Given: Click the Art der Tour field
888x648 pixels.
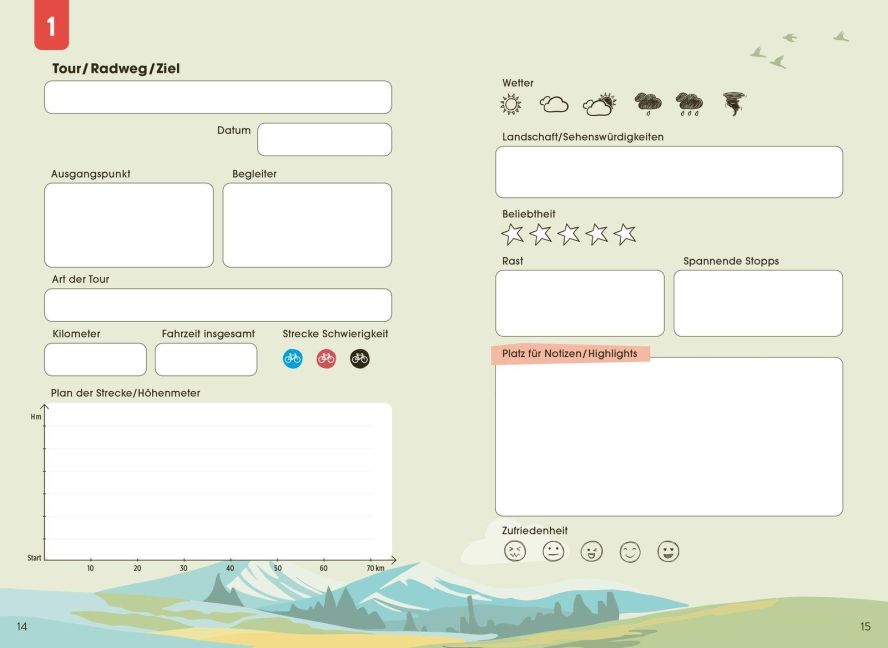Looking at the screenshot, I should [x=218, y=305].
